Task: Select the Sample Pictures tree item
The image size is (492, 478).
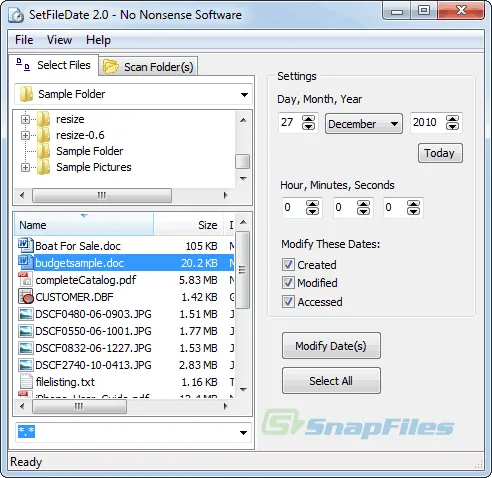Action: coord(94,167)
